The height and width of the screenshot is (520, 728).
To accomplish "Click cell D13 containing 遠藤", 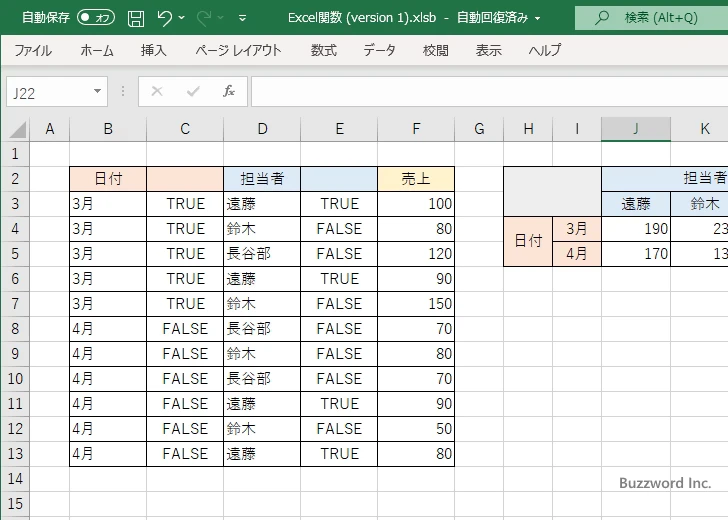I will [262, 454].
